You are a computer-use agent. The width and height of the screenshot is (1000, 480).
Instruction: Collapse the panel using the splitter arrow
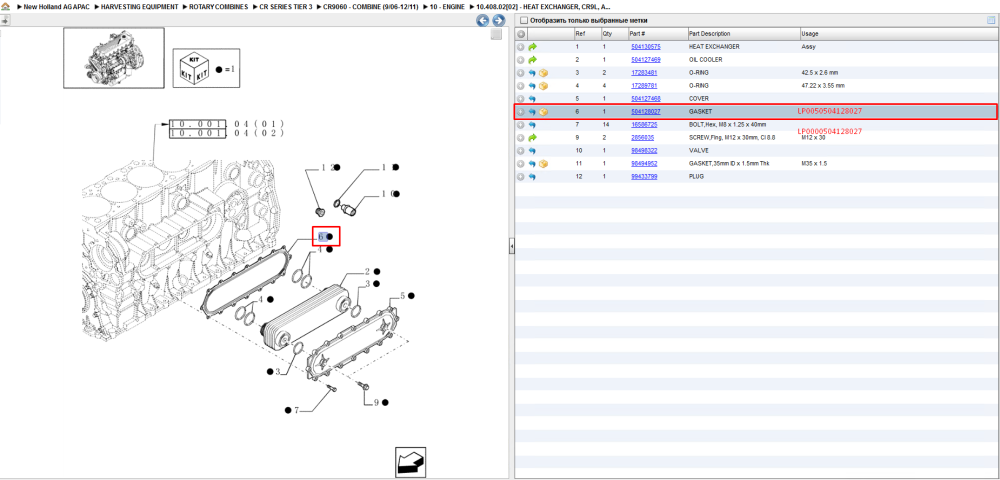(x=511, y=246)
